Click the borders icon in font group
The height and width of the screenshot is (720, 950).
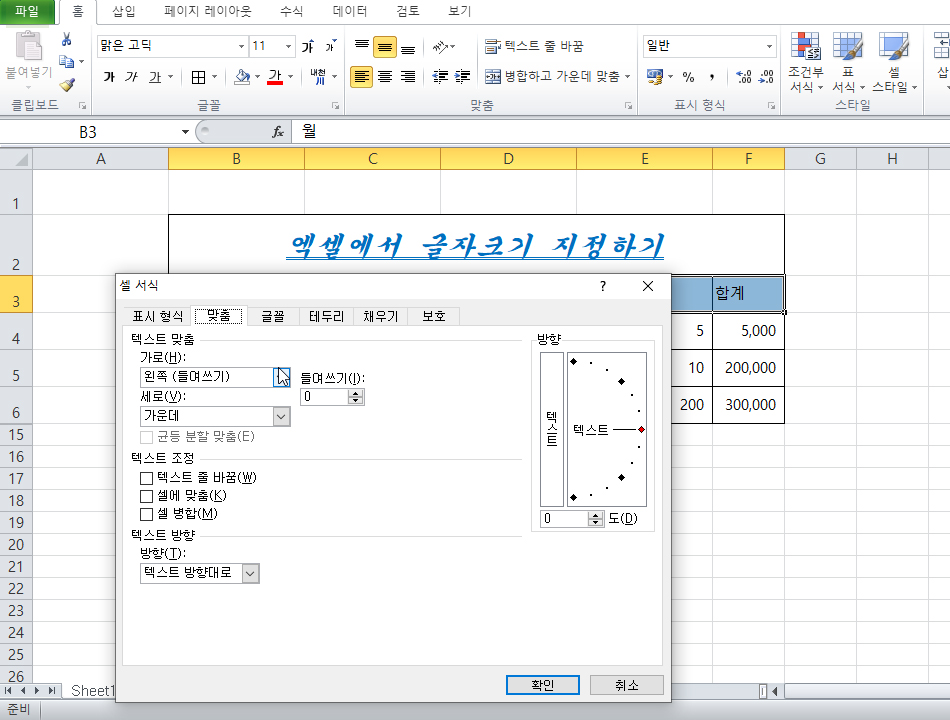point(198,77)
